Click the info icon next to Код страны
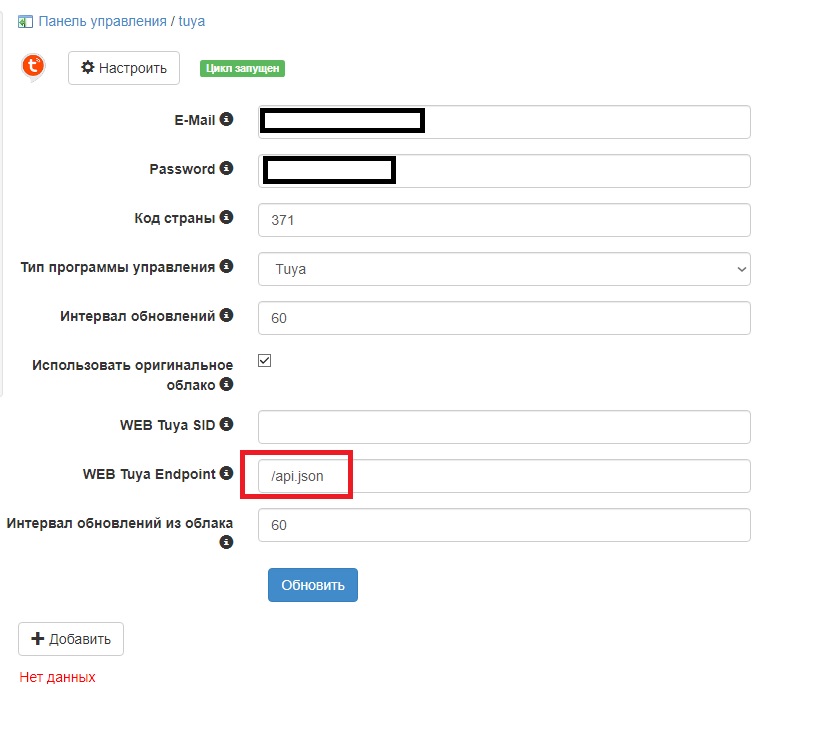Viewport: 828px width, 753px height. coord(227,217)
